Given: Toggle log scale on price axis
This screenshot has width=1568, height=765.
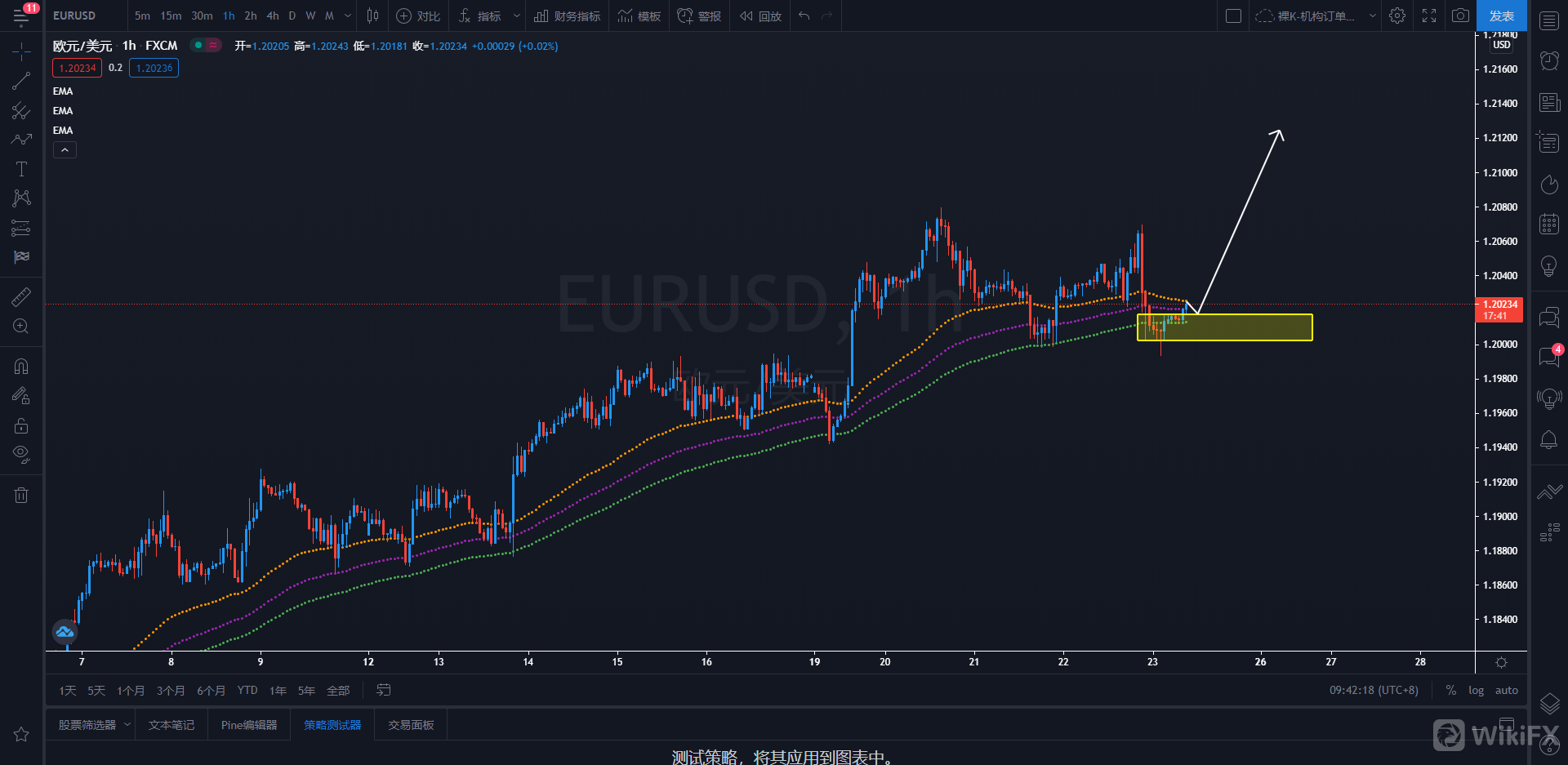Looking at the screenshot, I should (x=1476, y=691).
